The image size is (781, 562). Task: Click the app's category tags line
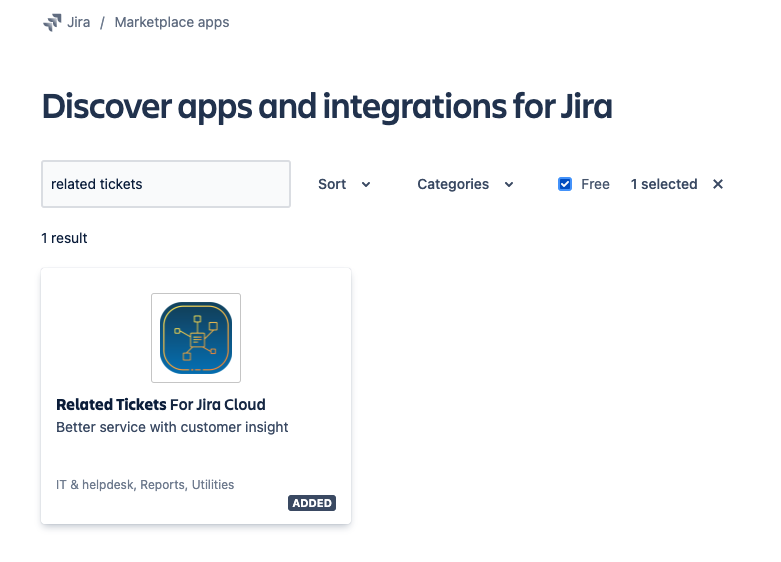coord(145,485)
